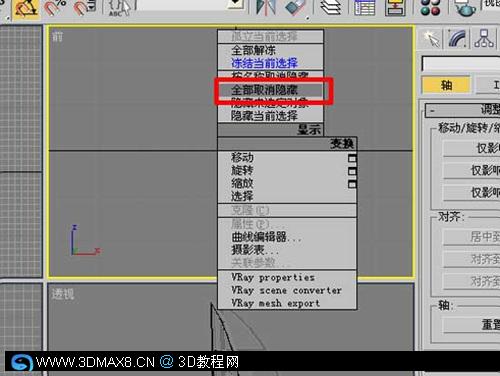Image resolution: width=500 pixels, height=376 pixels.
Task: Click the third 仅影响 button
Action: click(471, 192)
